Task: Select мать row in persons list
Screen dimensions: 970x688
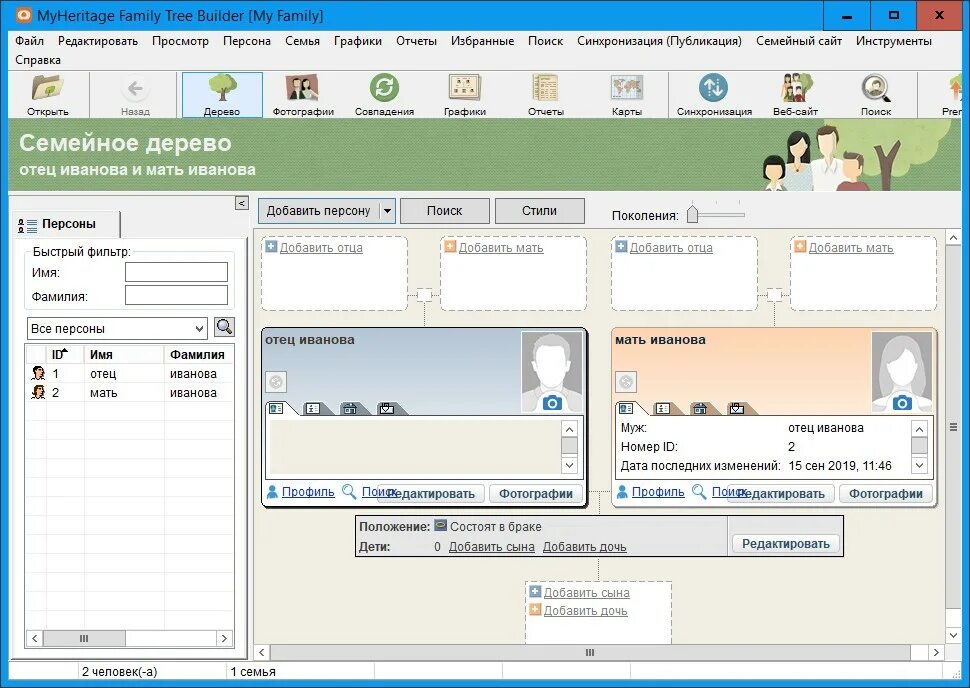Action: click(x=129, y=392)
